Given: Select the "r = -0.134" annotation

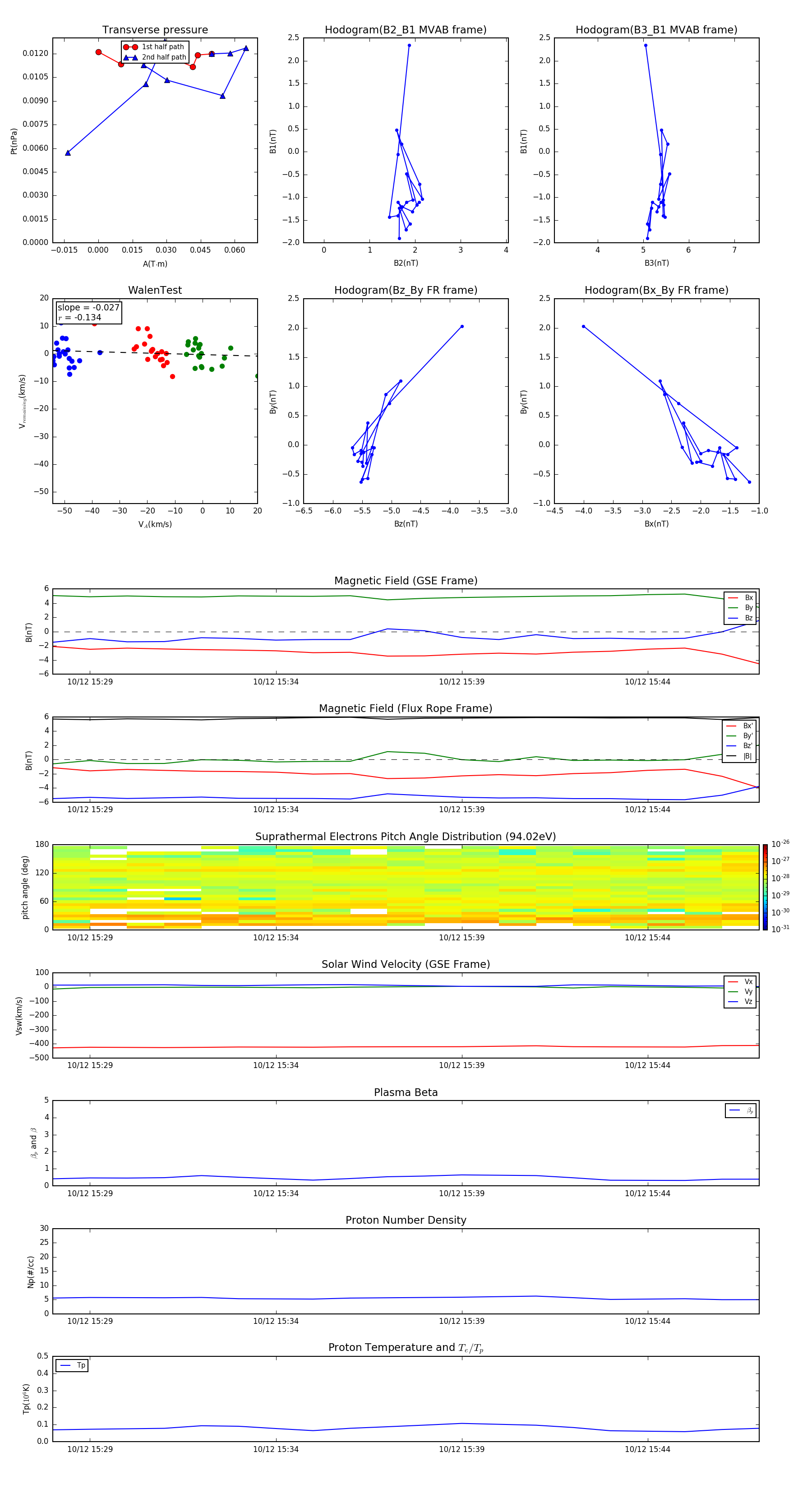Looking at the screenshot, I should (x=80, y=317).
